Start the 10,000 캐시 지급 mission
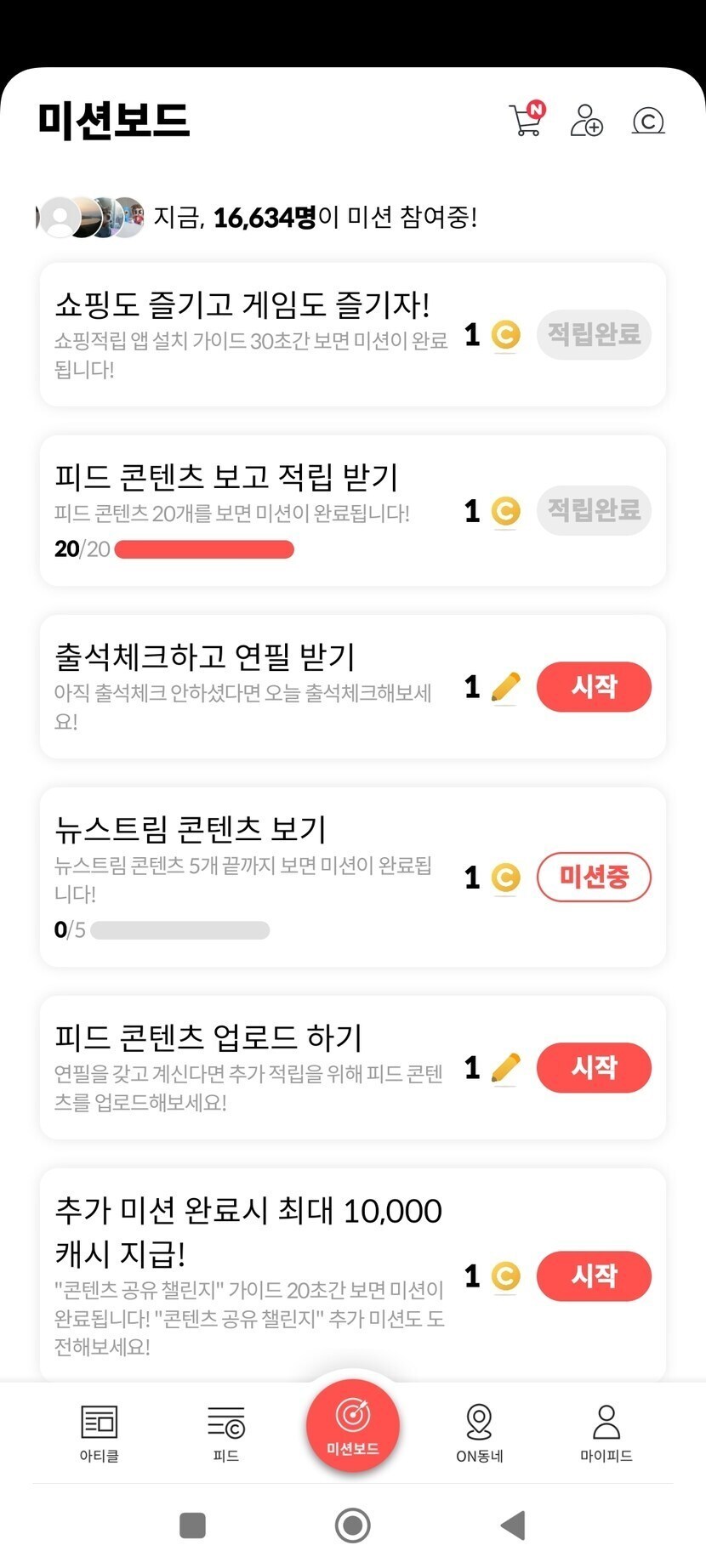This screenshot has height=1568, width=706. [594, 1275]
